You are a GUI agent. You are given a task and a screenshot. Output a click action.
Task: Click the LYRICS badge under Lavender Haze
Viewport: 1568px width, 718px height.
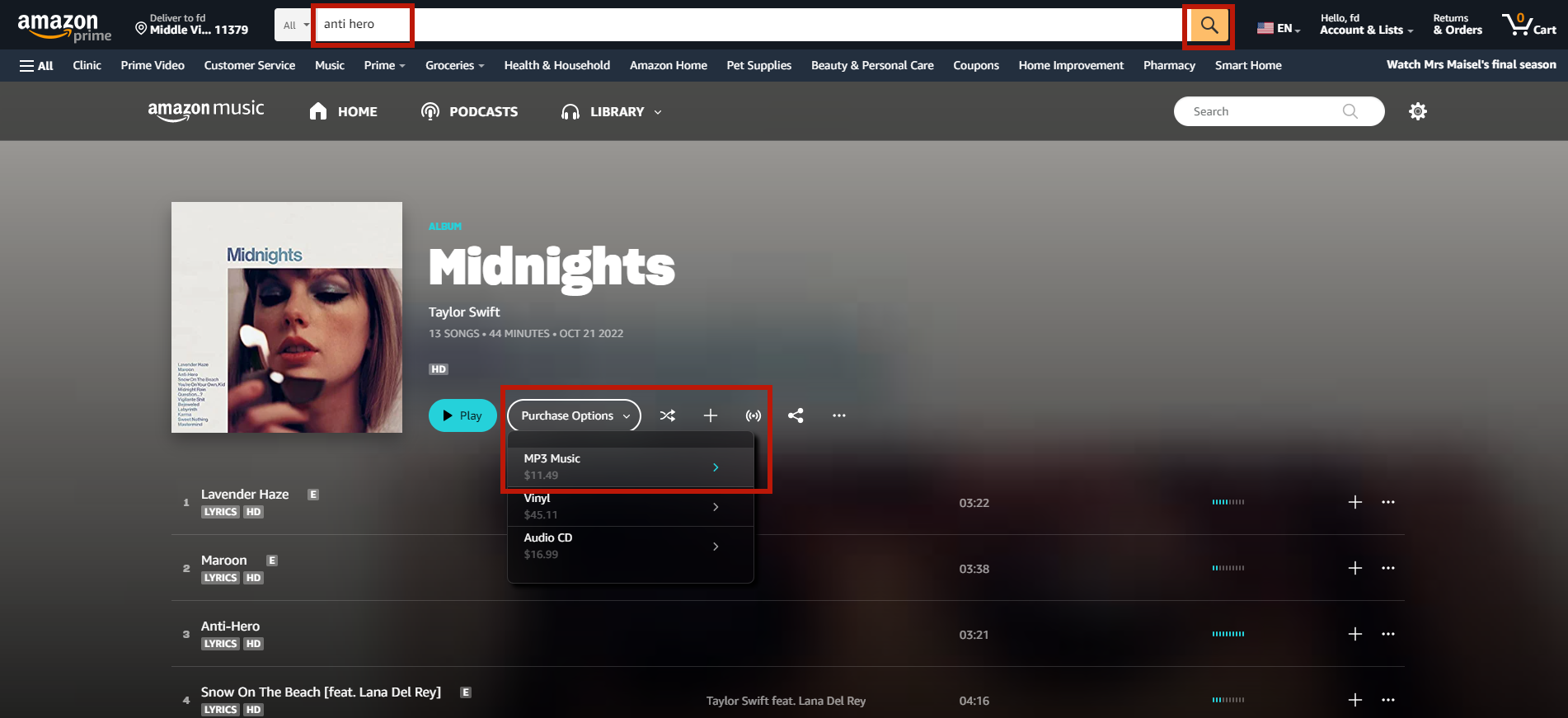click(x=220, y=512)
